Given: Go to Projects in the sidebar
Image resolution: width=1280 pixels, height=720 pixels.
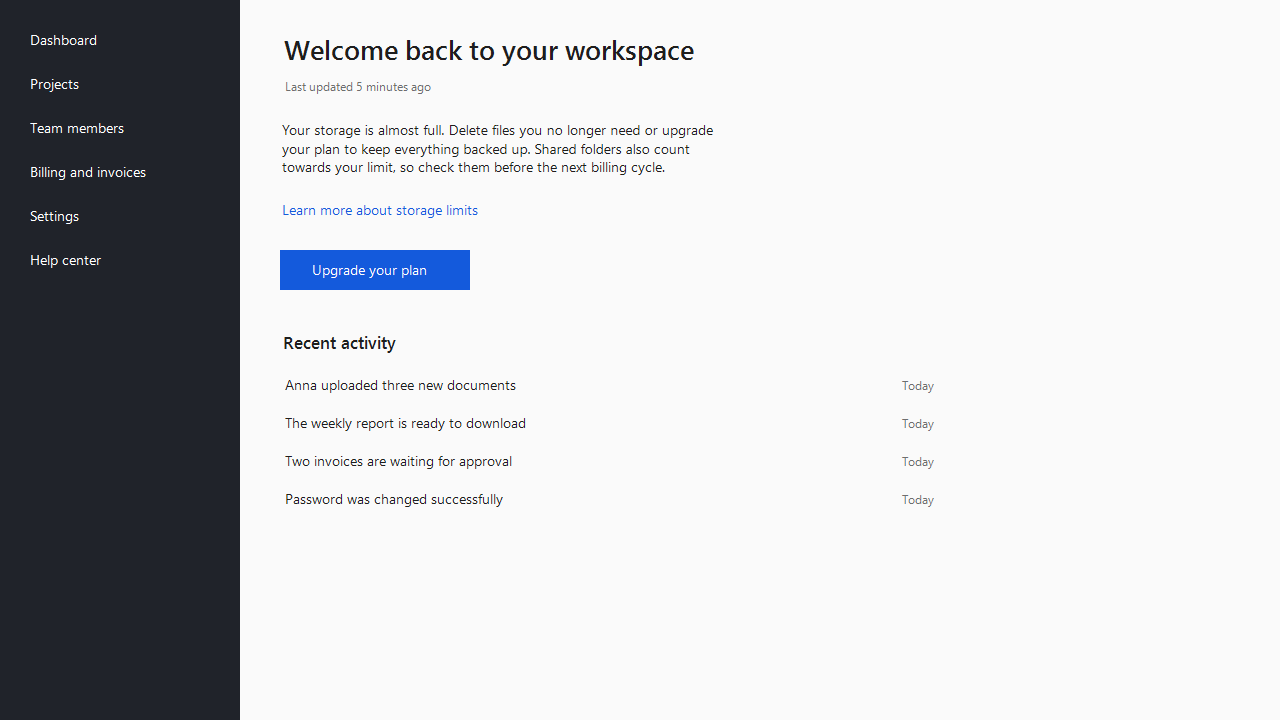Looking at the screenshot, I should coord(54,84).
